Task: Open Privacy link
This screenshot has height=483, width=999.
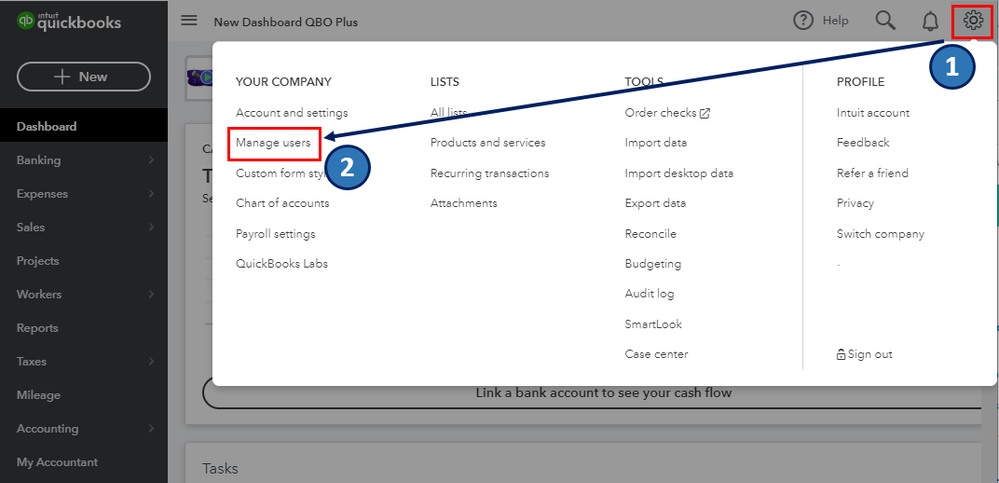Action: (855, 203)
